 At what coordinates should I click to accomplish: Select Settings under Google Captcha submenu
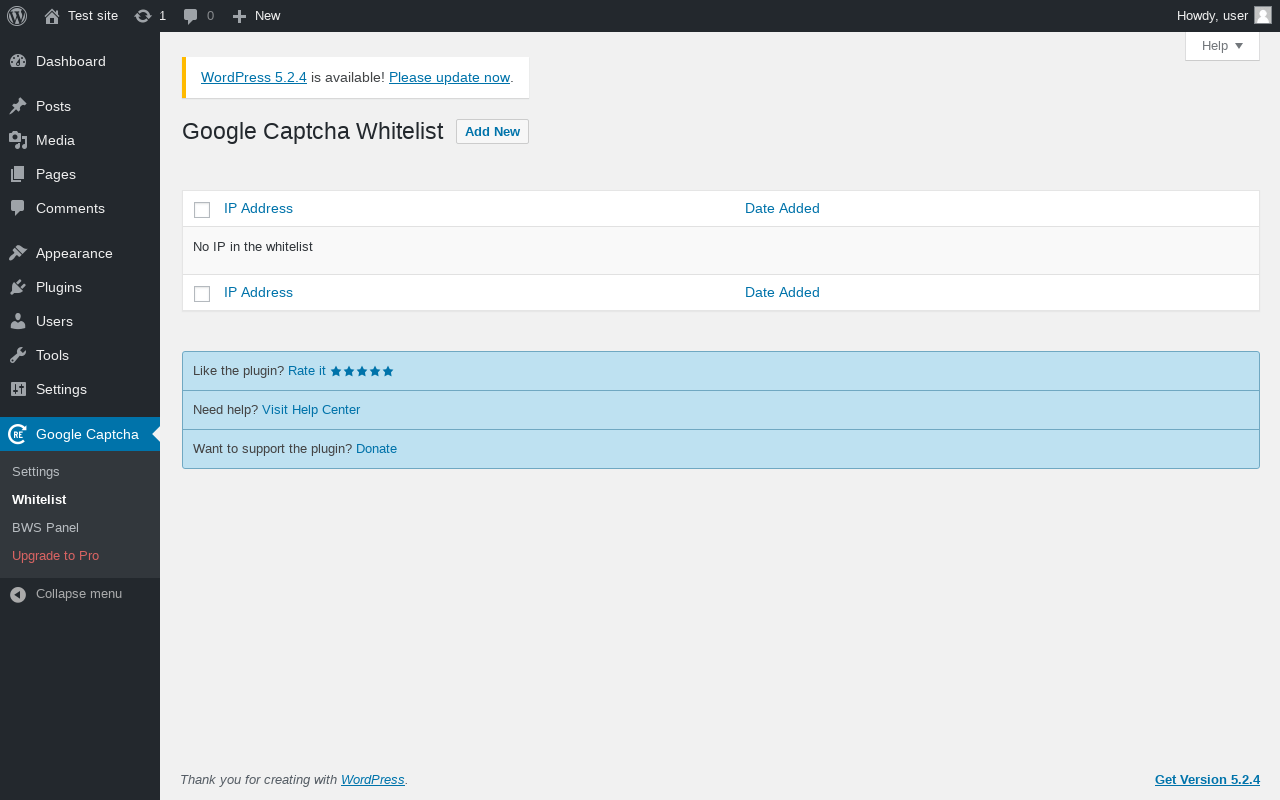(x=36, y=471)
